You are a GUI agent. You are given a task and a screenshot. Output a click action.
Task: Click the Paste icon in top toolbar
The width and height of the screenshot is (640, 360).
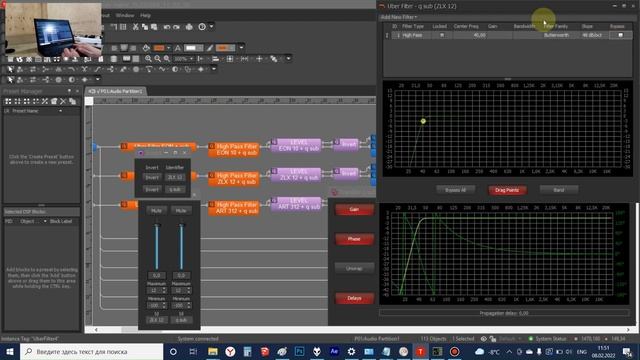click(154, 27)
